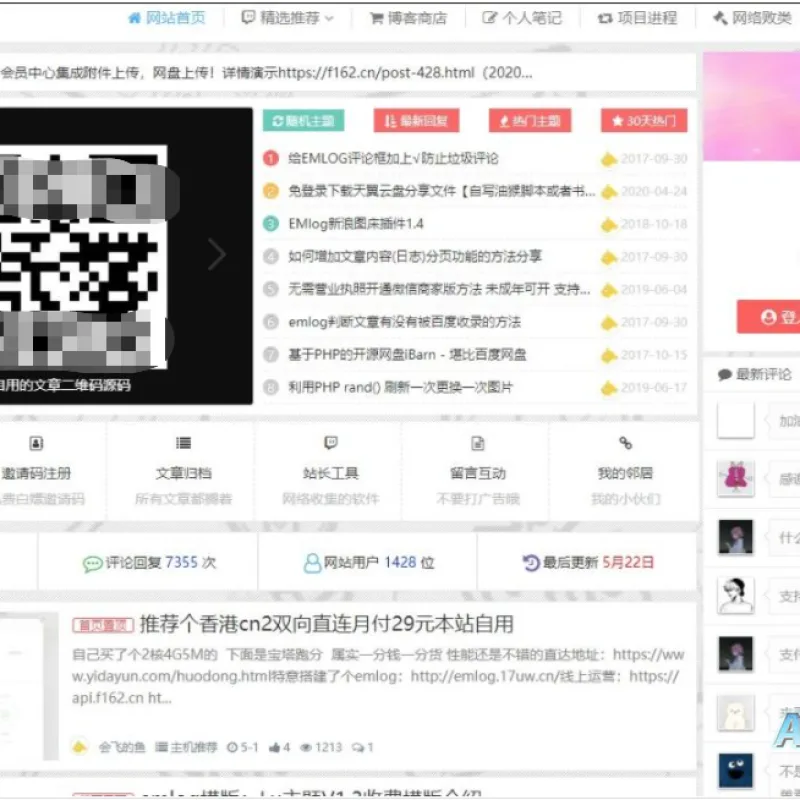The image size is (800, 800).
Task: Open the 我的邻居 card title
Action: (x=626, y=473)
